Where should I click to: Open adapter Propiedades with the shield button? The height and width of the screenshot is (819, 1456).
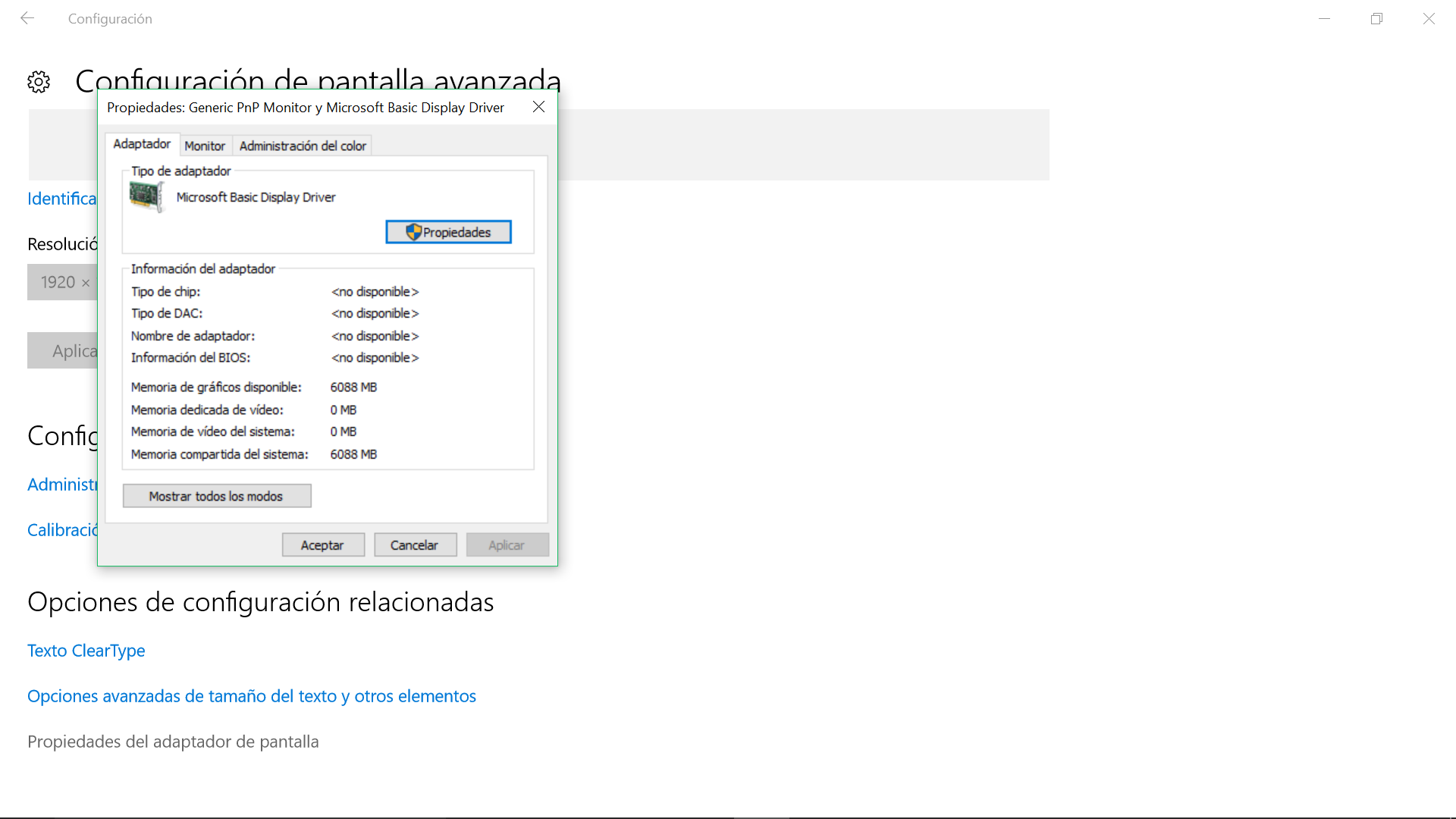[x=448, y=232]
